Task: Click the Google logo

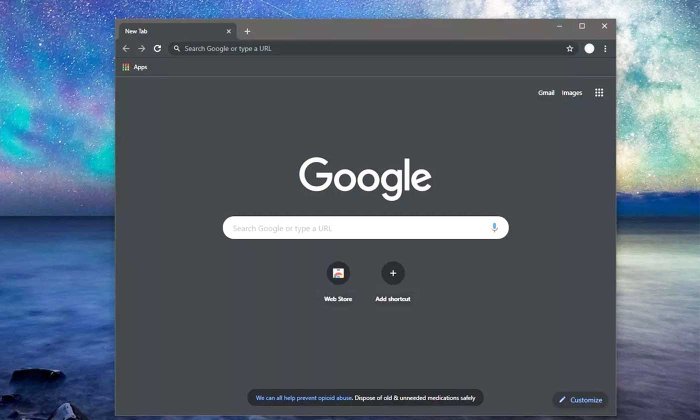Action: click(x=365, y=178)
